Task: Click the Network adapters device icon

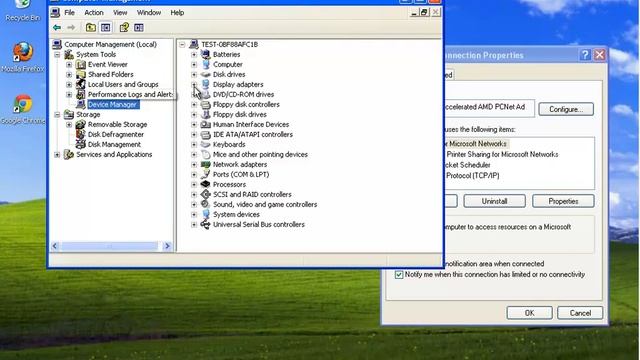Action: (x=206, y=164)
